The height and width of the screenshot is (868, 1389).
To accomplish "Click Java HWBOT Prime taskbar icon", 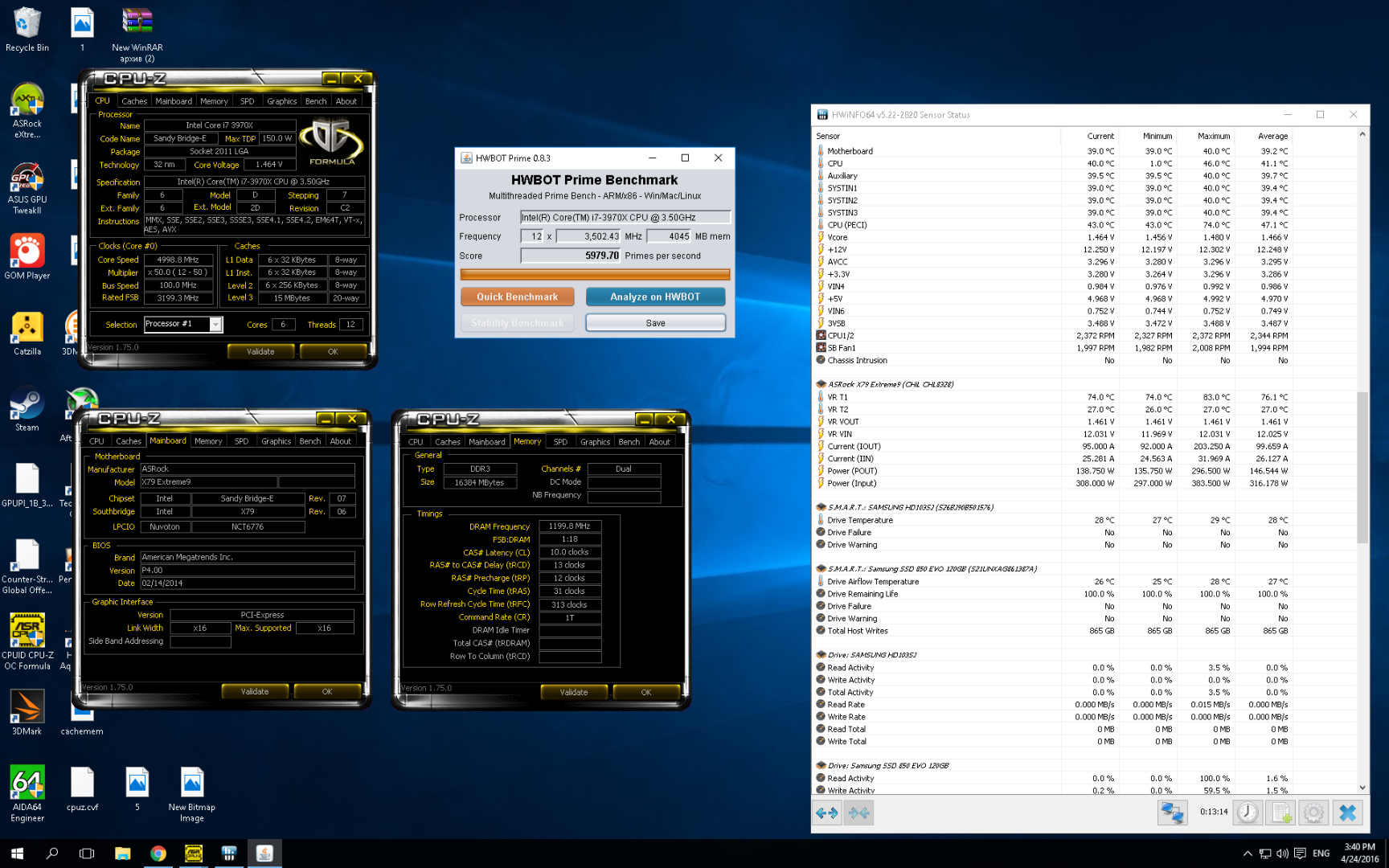I will [264, 854].
